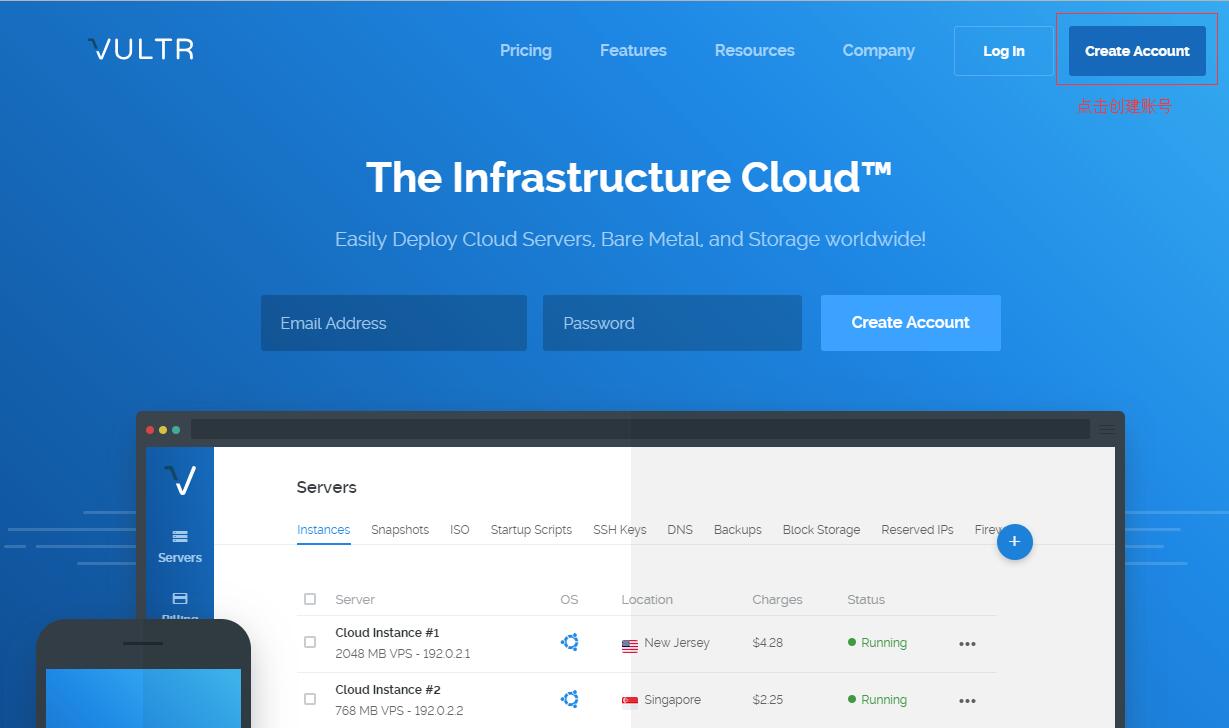
Task: Click the Create Account button in the header
Action: (1137, 50)
